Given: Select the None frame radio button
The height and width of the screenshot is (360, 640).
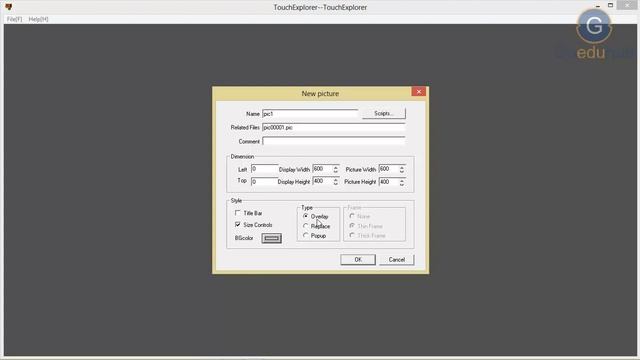Looking at the screenshot, I should pyautogui.click(x=352, y=216).
